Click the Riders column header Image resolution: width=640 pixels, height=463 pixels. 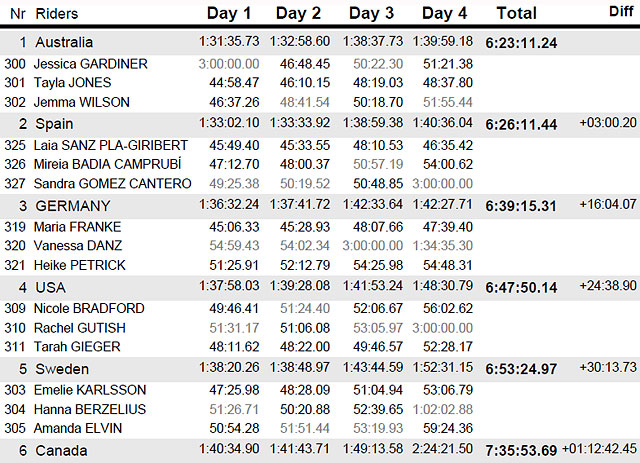point(57,14)
